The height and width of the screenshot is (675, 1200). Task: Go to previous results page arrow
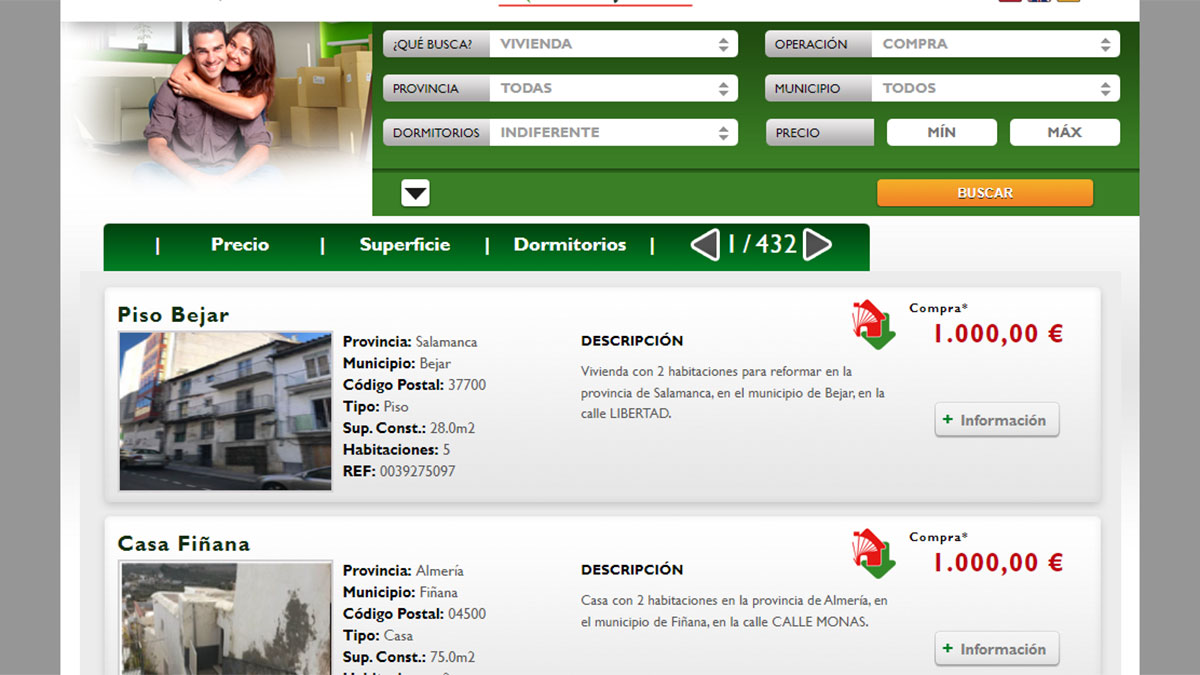pos(705,245)
